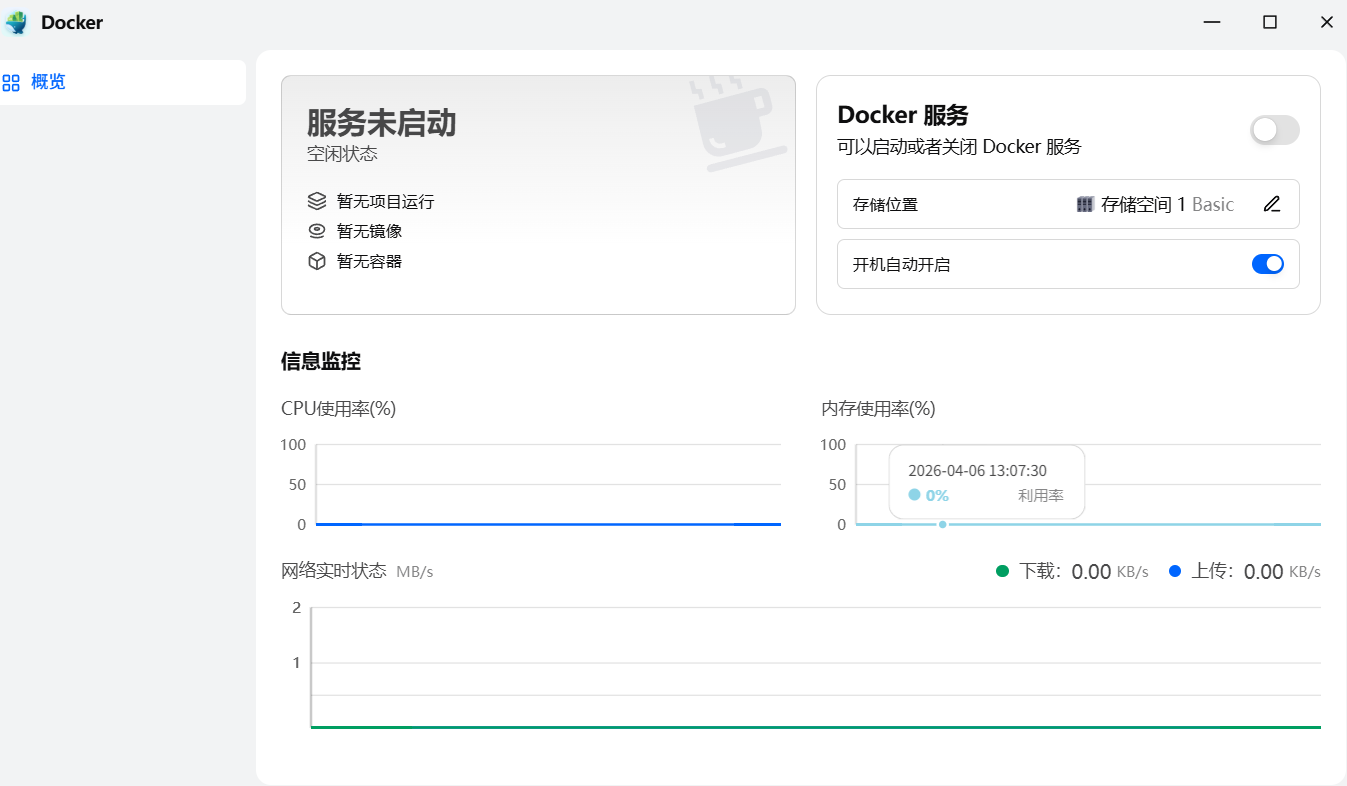Maximize the Docker window
1347x786 pixels.
pos(1270,22)
